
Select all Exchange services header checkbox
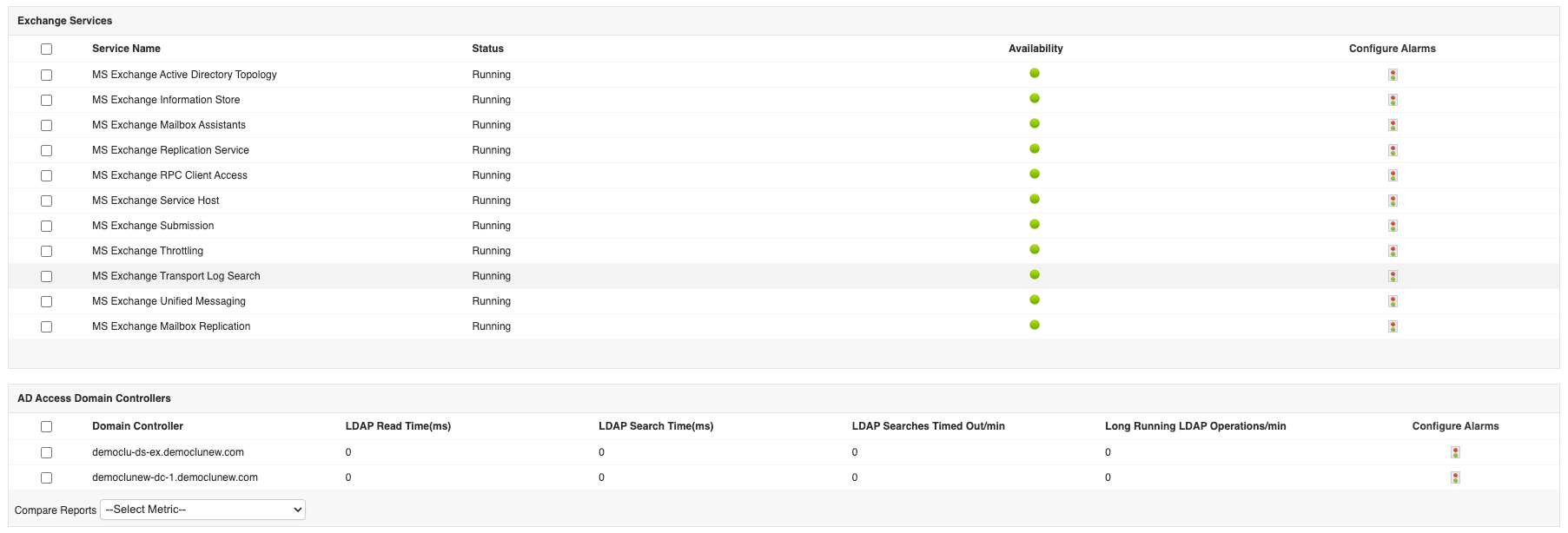[46, 49]
